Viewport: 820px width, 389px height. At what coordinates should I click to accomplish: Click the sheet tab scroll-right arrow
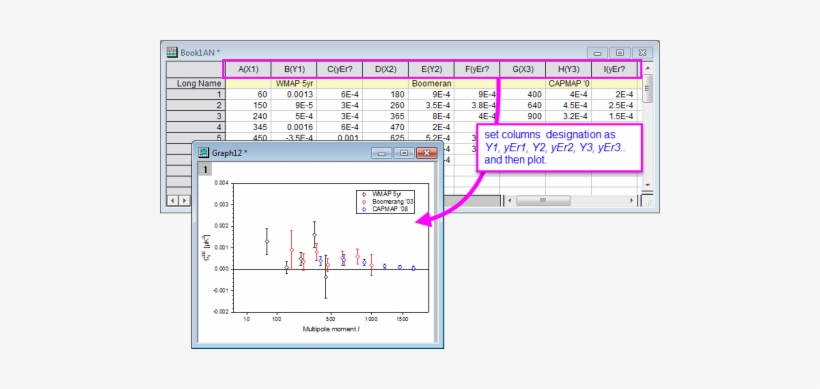pos(185,200)
